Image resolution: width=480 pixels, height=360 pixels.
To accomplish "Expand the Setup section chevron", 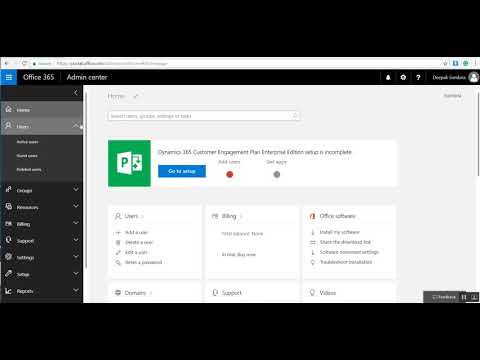I will (76, 273).
